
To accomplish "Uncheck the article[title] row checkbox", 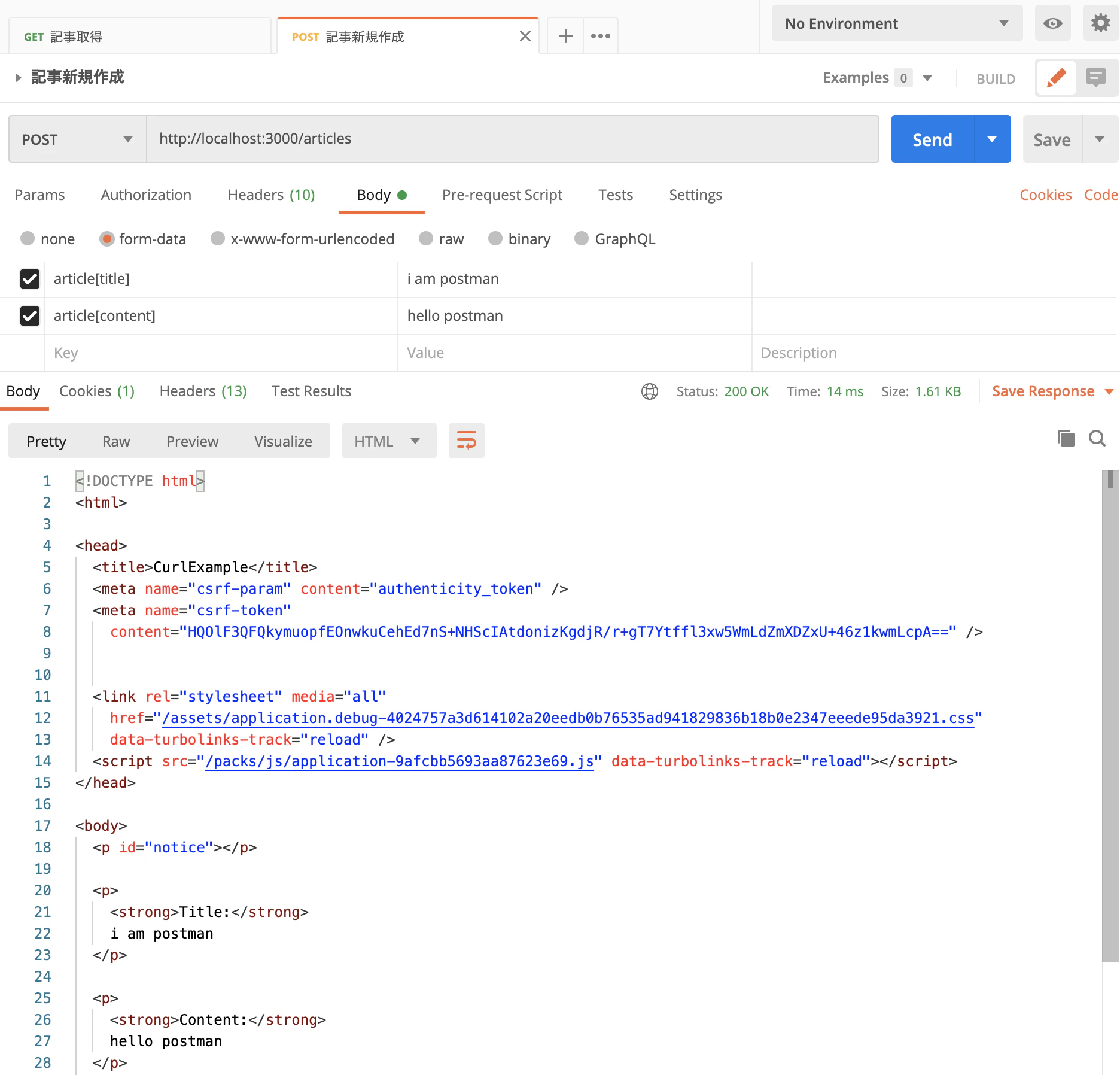I will tap(30, 279).
